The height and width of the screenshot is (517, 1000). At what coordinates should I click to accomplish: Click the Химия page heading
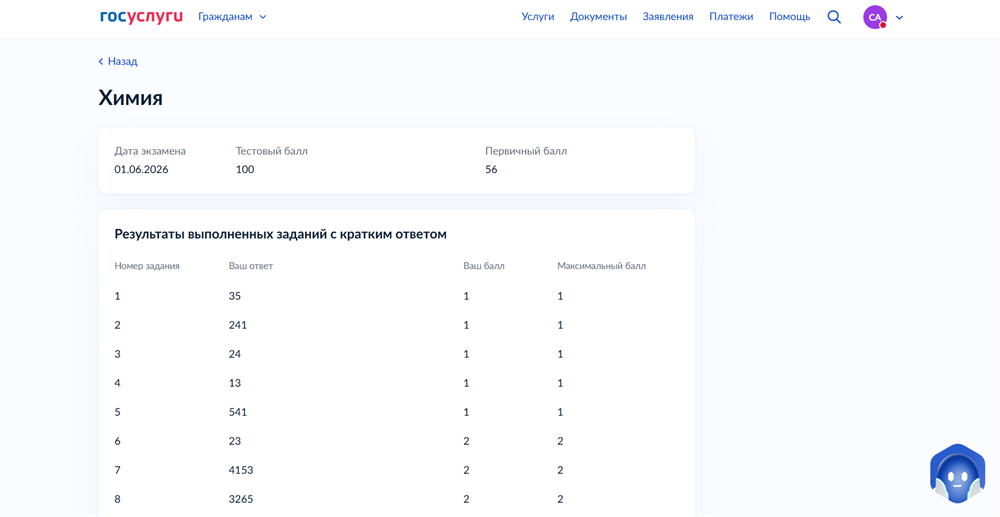pyautogui.click(x=131, y=98)
